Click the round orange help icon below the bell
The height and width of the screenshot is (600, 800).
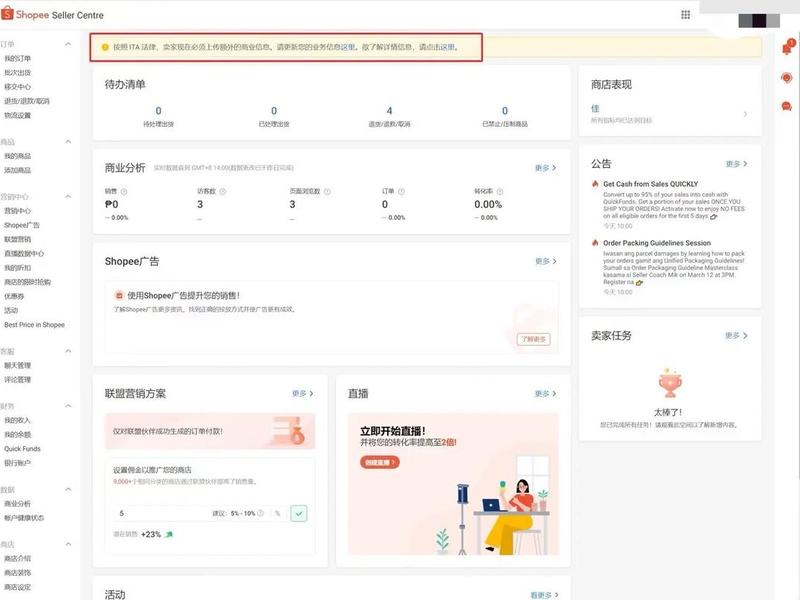(787, 77)
